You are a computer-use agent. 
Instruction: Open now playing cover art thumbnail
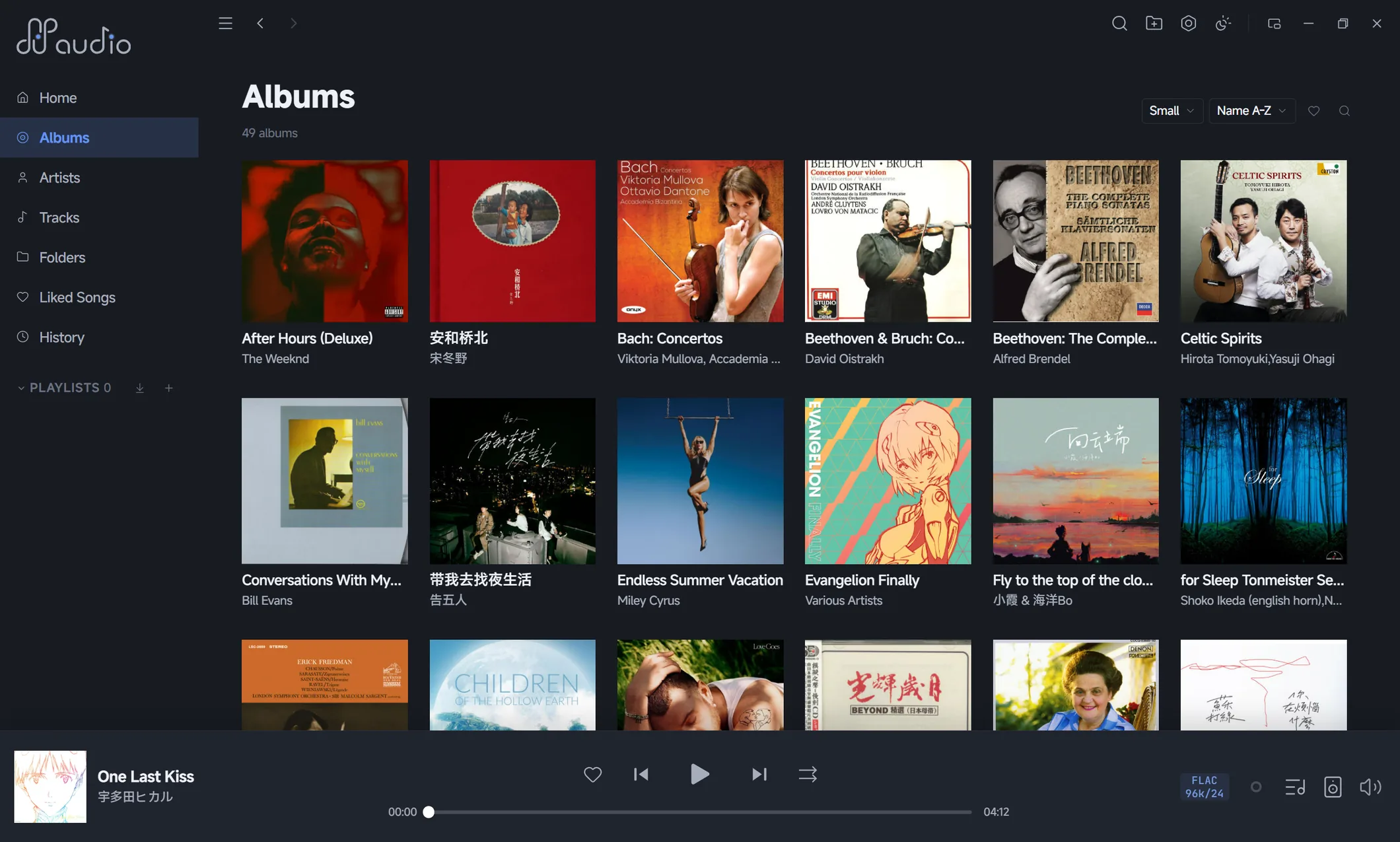[x=50, y=787]
